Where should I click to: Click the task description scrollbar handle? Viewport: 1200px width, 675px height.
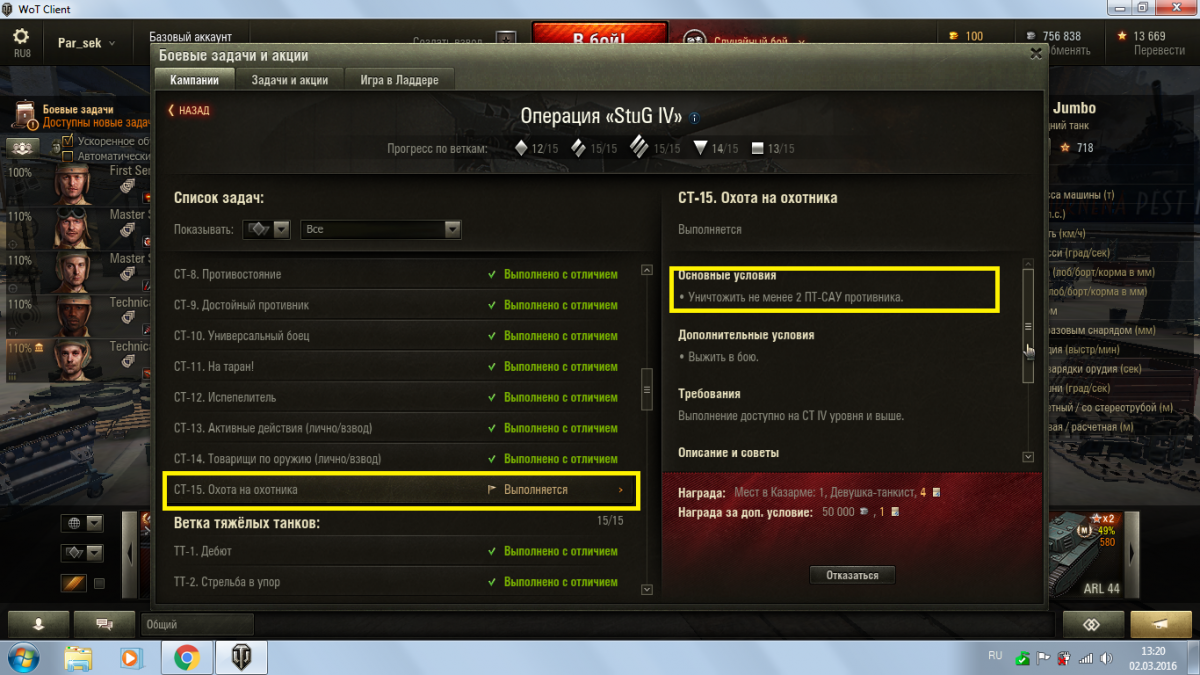tap(1028, 326)
